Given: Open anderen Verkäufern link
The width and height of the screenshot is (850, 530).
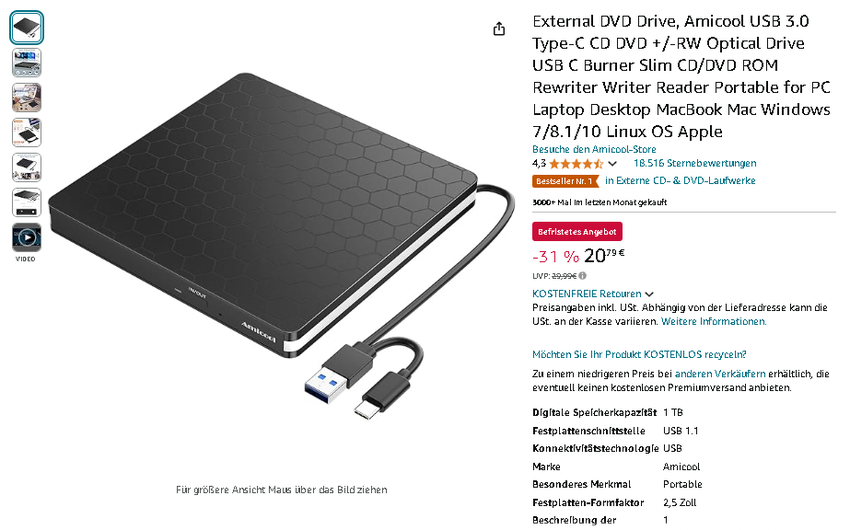Looking at the screenshot, I should click(720, 374).
